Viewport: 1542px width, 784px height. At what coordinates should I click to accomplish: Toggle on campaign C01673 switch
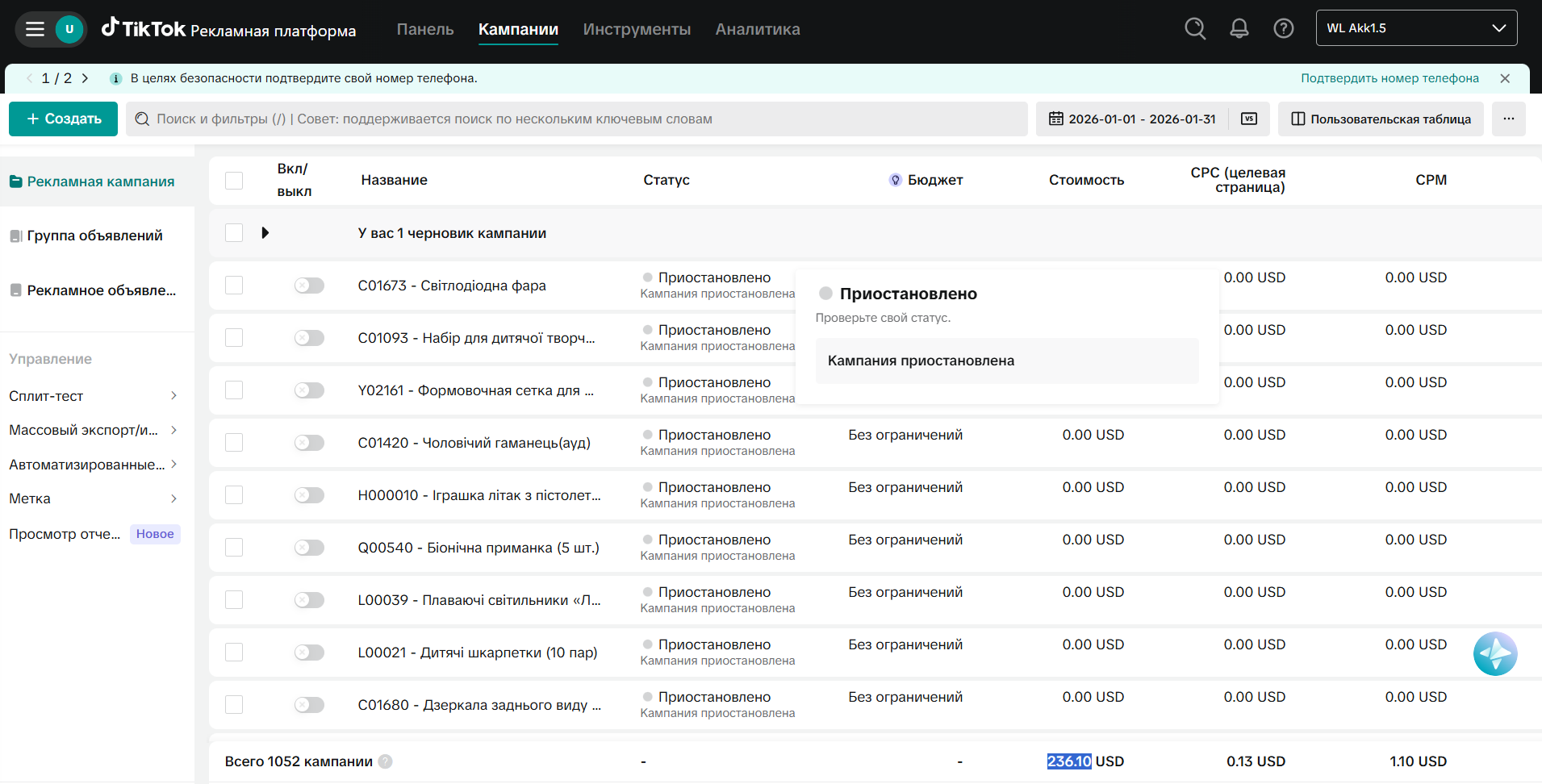pyautogui.click(x=309, y=286)
